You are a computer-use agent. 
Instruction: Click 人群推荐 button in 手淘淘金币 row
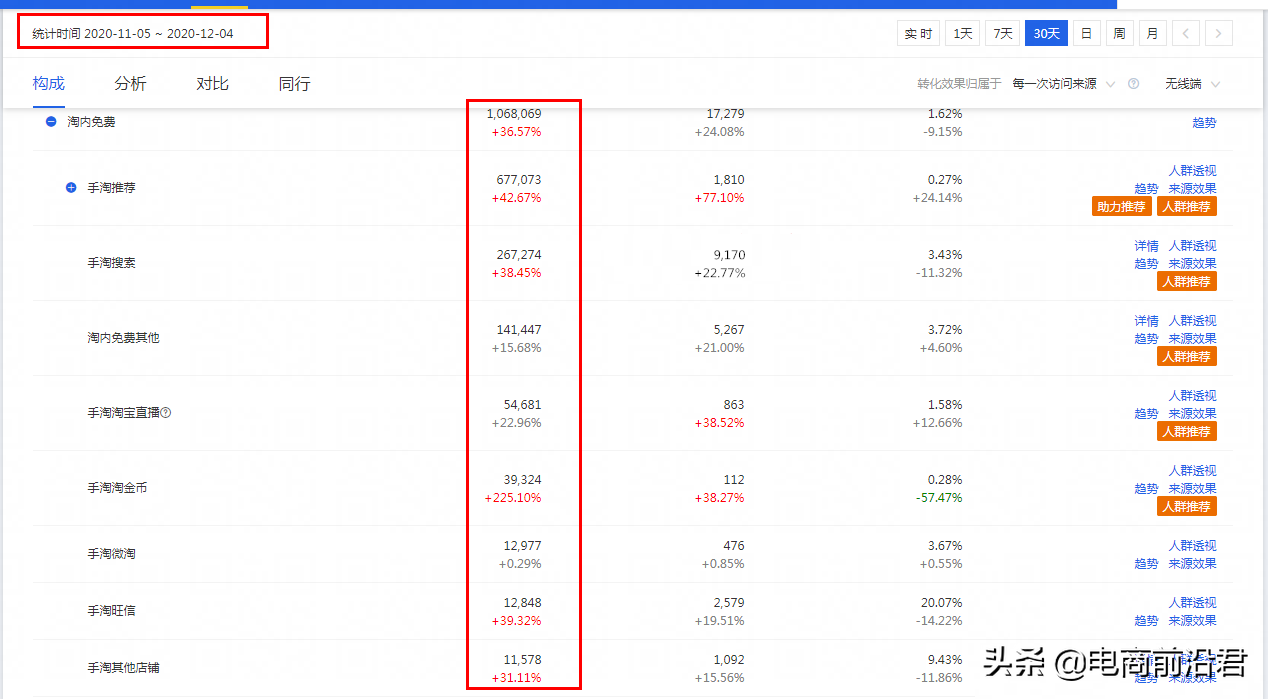(x=1187, y=507)
